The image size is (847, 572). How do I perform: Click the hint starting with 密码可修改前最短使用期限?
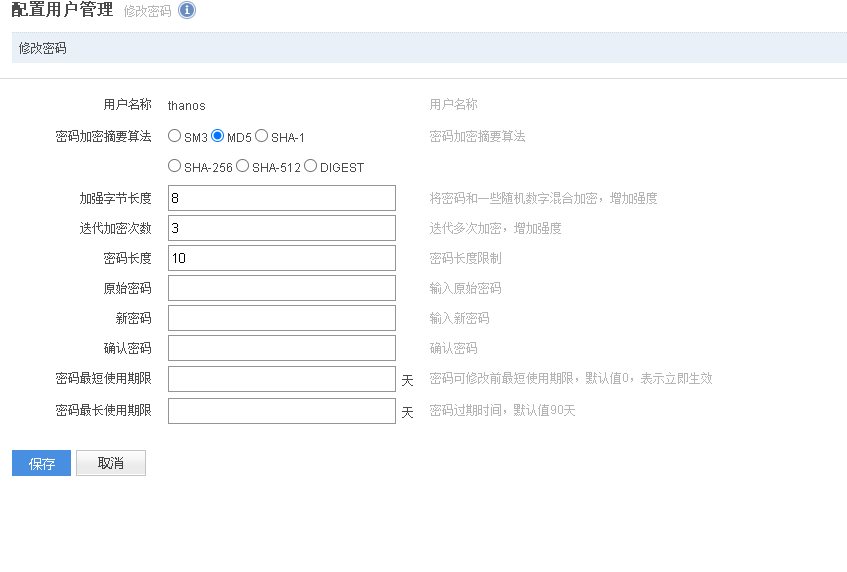(x=571, y=378)
